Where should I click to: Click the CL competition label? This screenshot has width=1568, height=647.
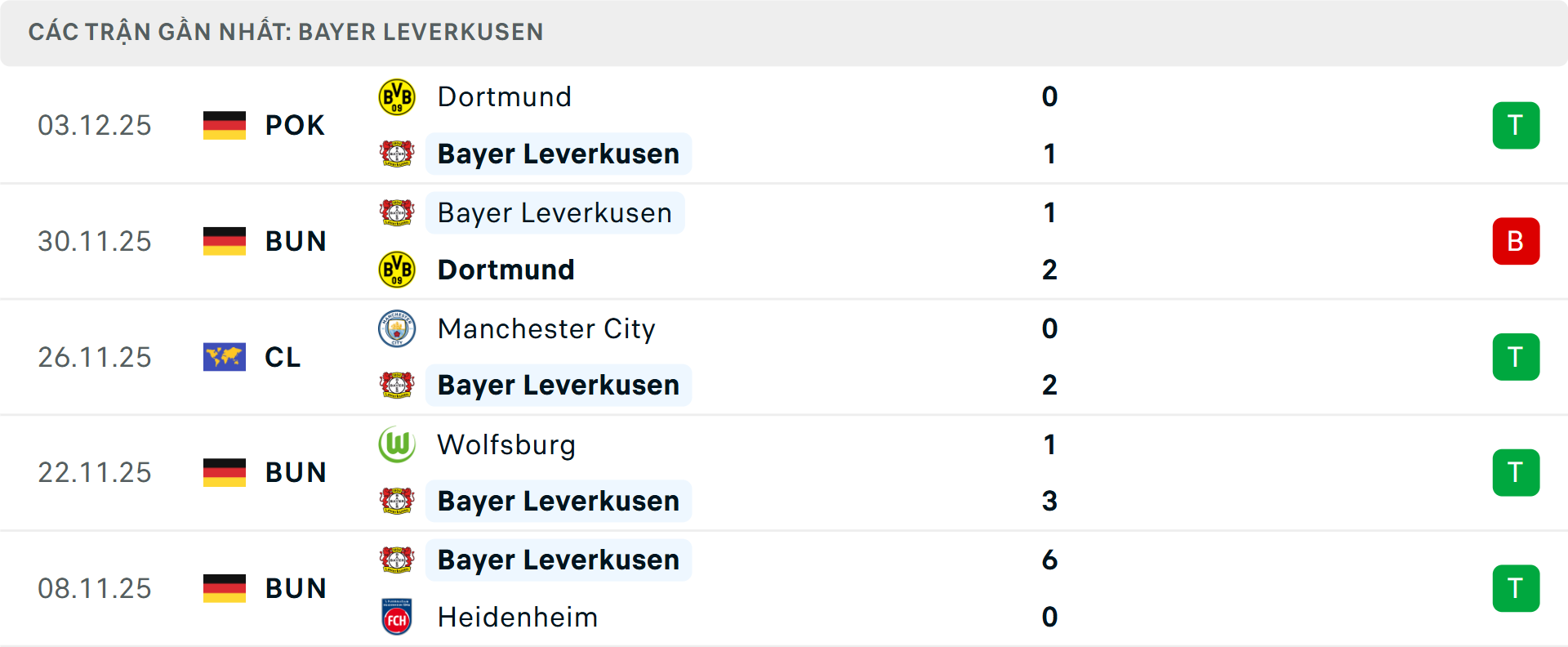(282, 357)
